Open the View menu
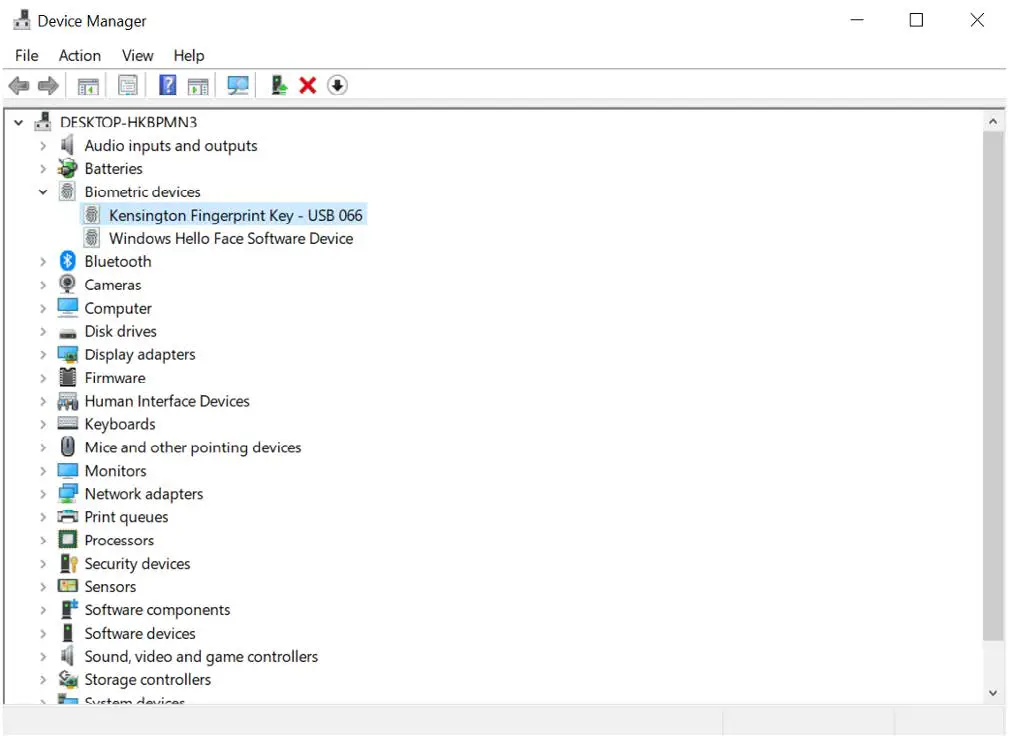Image resolution: width=1010 pixels, height=736 pixels. click(x=138, y=55)
